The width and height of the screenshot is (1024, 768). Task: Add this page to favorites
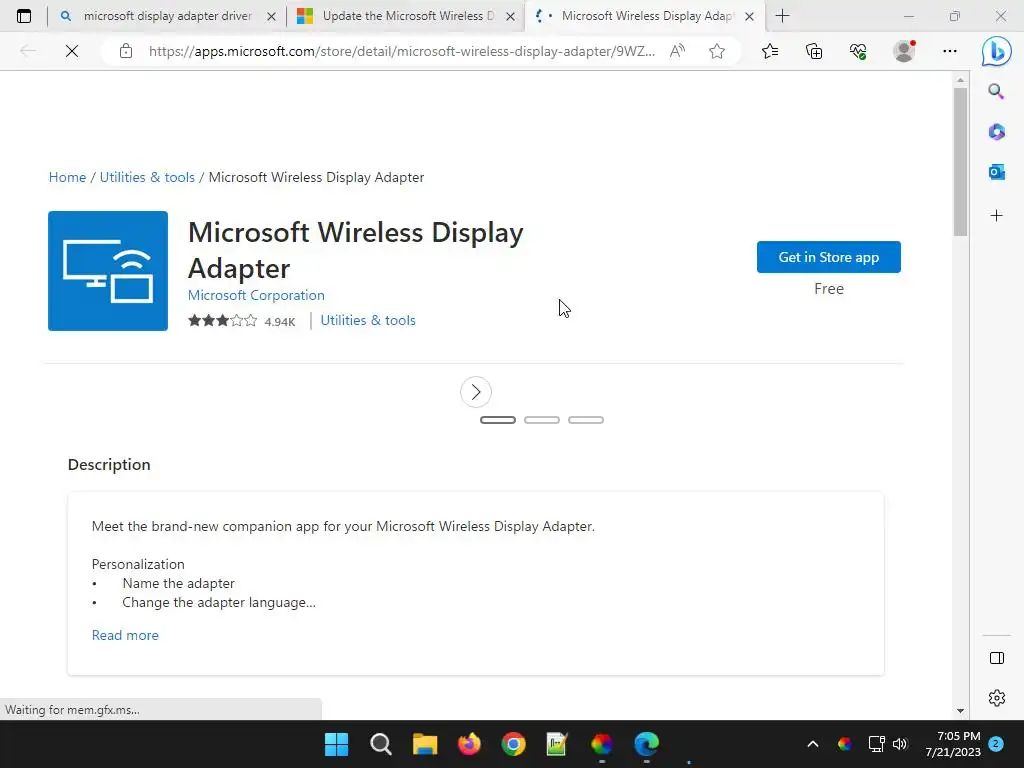[716, 51]
